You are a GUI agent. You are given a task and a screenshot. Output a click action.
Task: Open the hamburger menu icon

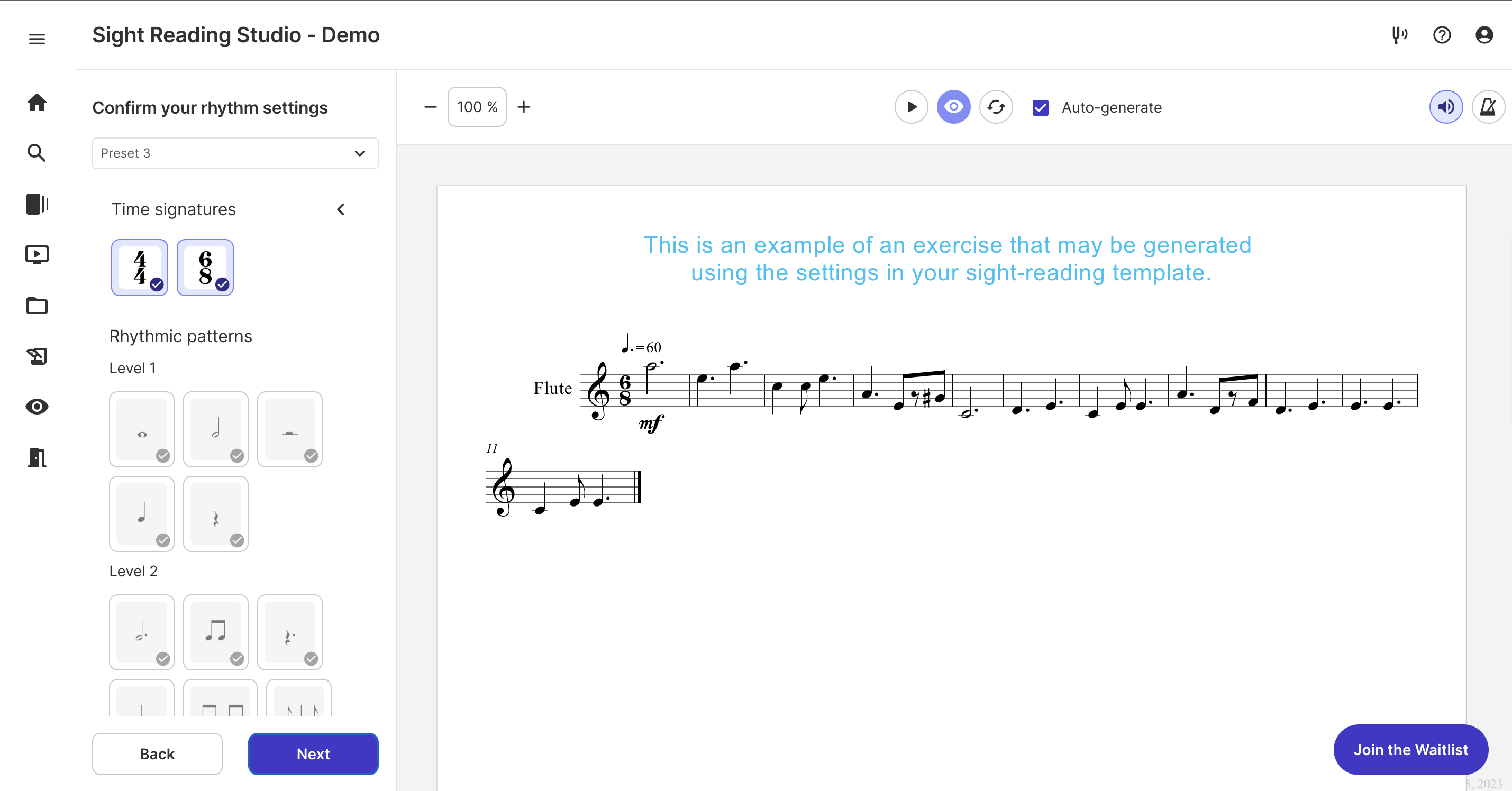(37, 39)
